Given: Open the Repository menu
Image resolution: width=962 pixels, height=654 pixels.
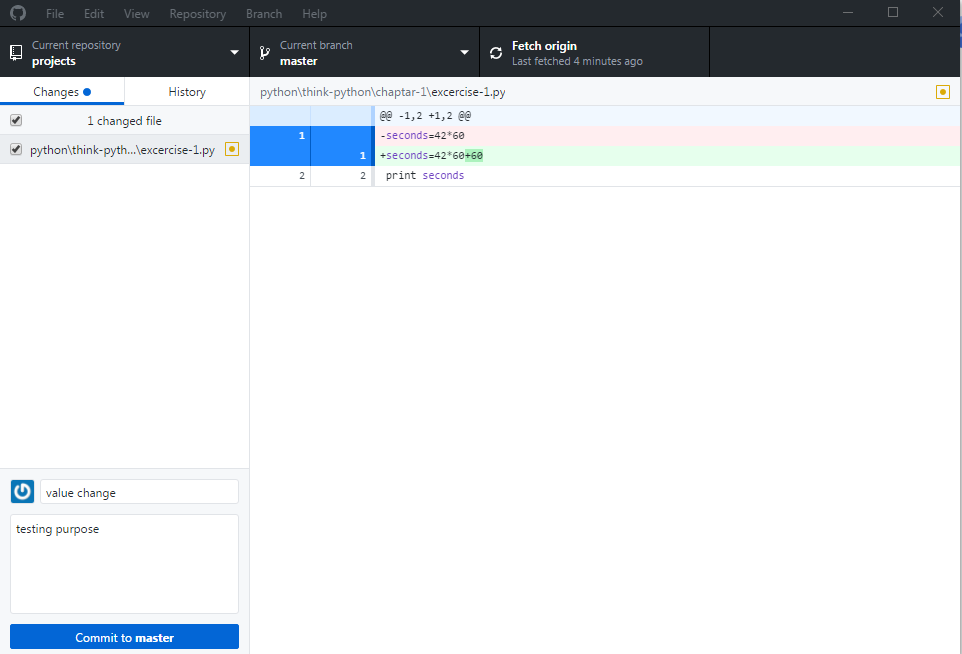Looking at the screenshot, I should click(197, 13).
